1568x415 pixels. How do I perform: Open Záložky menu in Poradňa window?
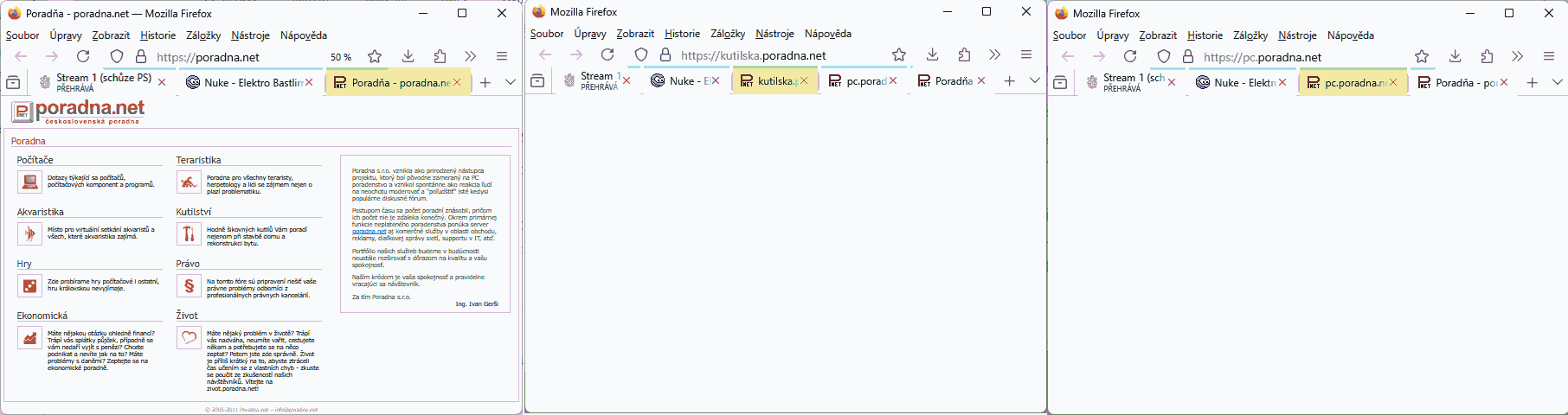(203, 35)
